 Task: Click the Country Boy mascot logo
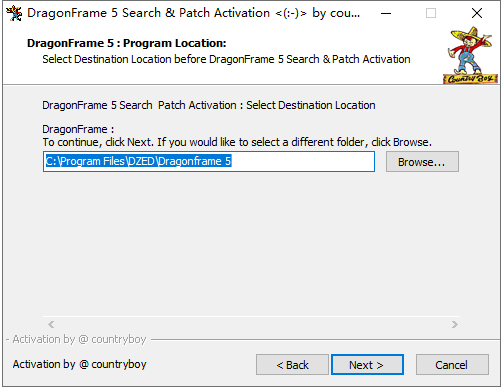click(470, 55)
